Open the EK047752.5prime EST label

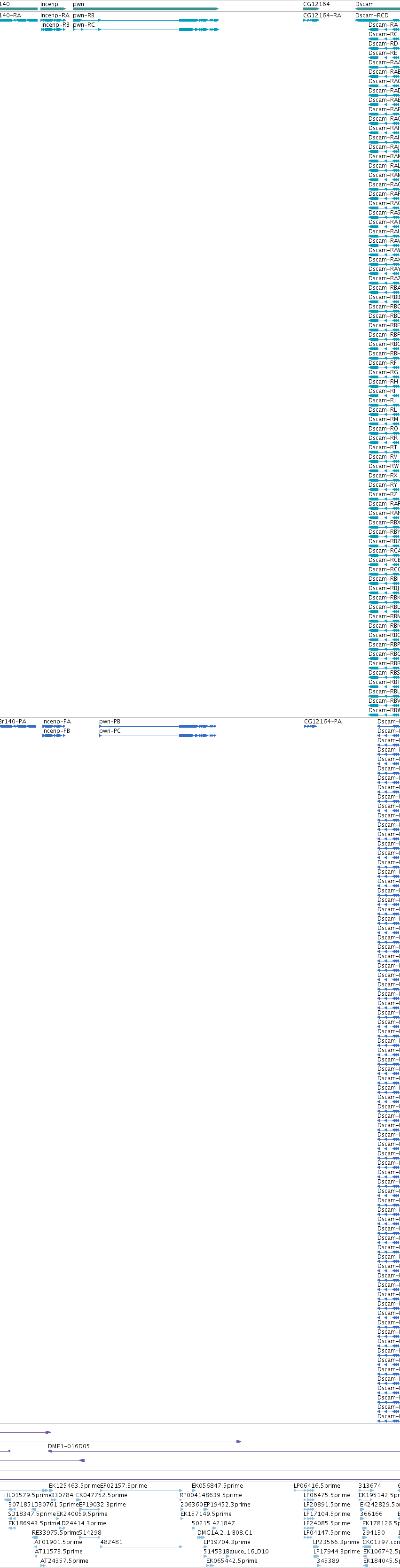[102, 1495]
